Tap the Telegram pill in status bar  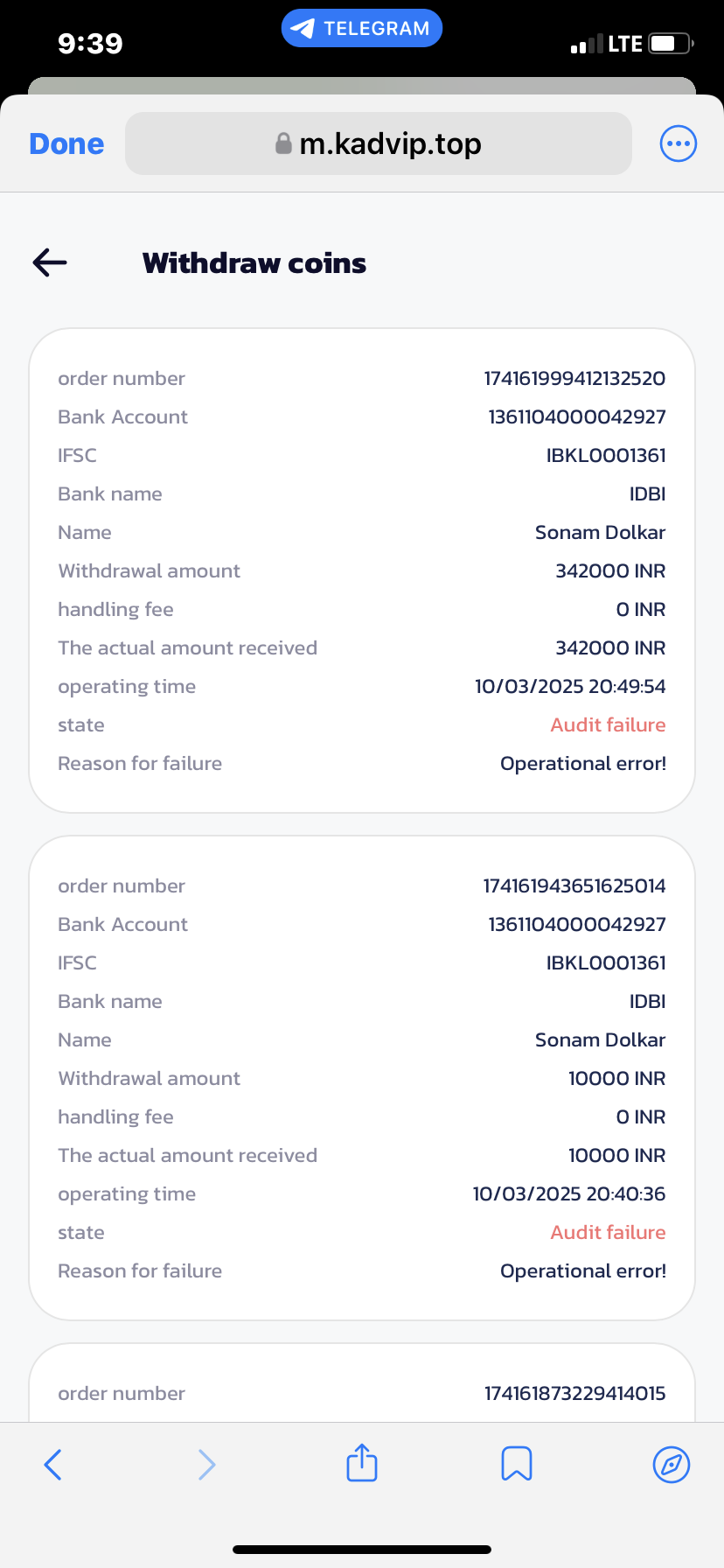362,28
